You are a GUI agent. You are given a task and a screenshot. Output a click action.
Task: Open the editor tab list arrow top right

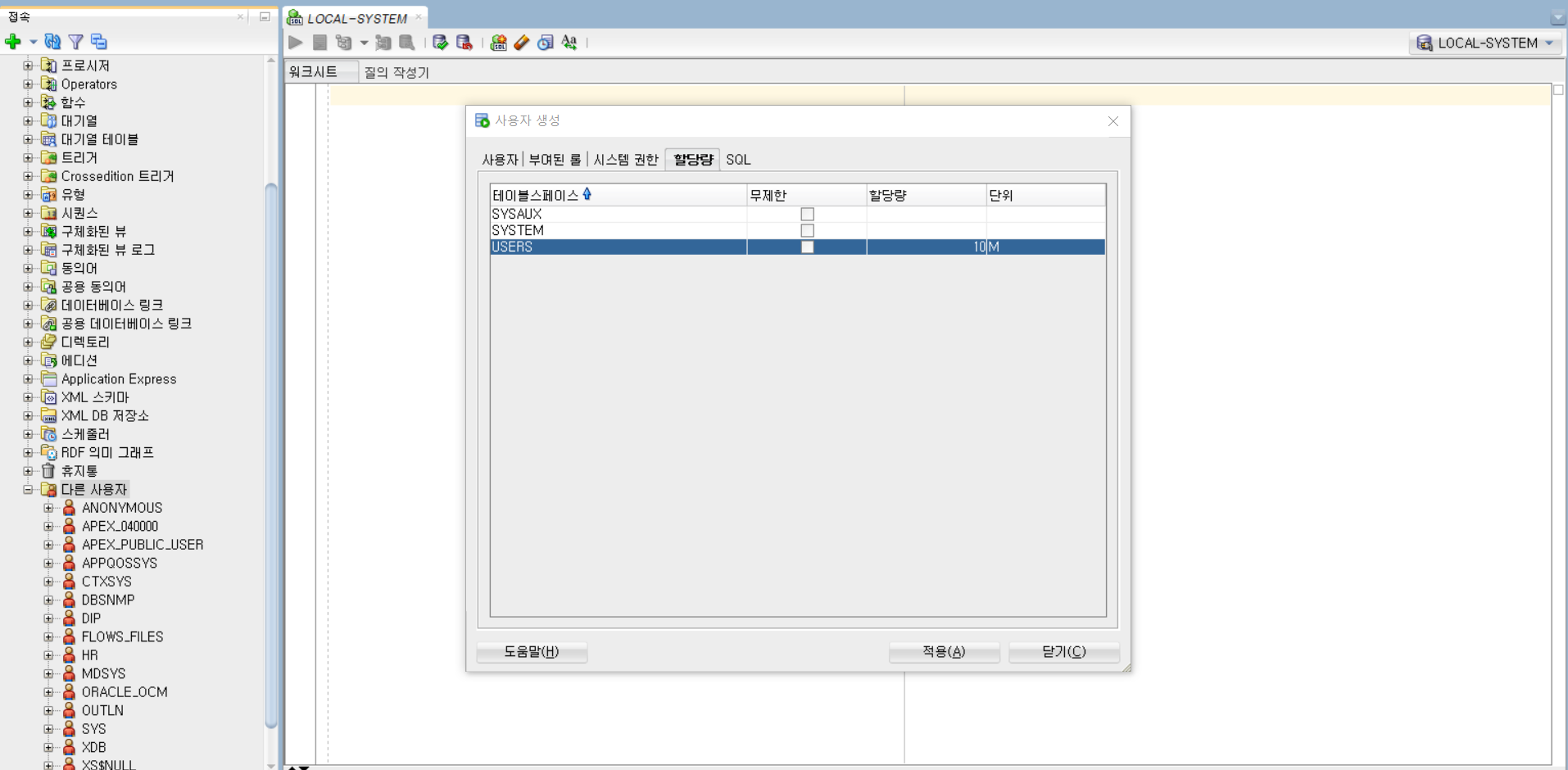[x=1557, y=18]
